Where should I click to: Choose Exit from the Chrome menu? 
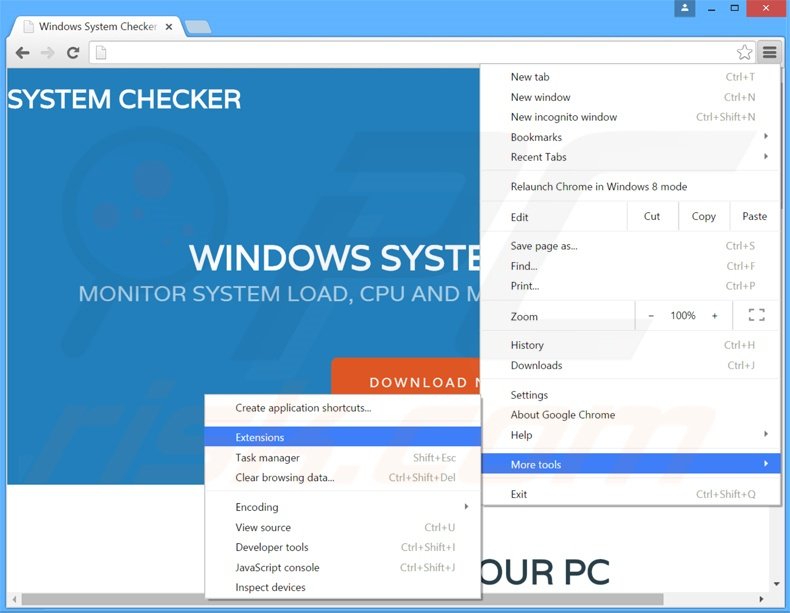tap(630, 494)
